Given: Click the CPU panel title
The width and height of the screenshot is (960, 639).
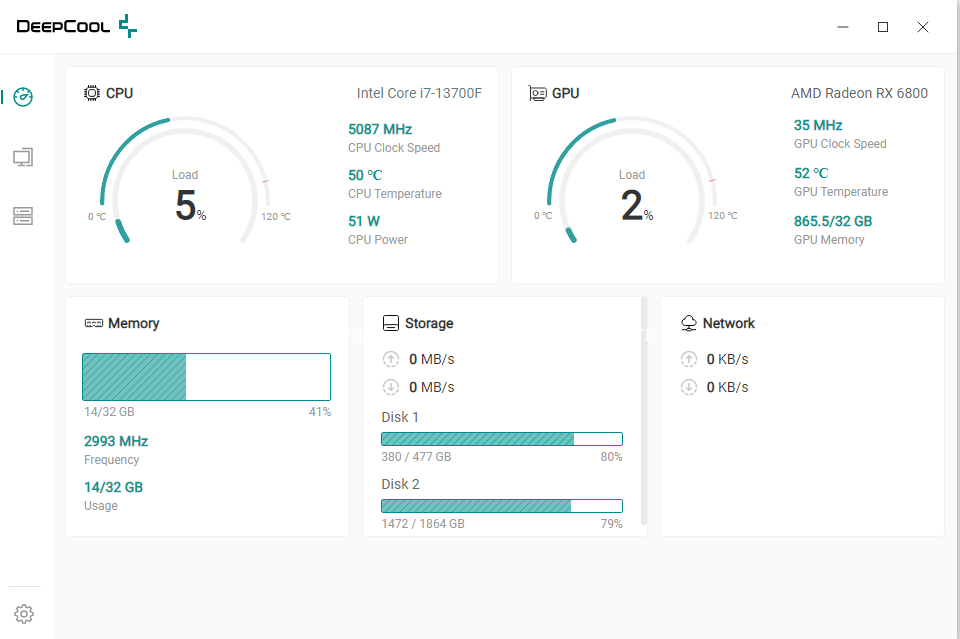Looking at the screenshot, I should pos(119,93).
